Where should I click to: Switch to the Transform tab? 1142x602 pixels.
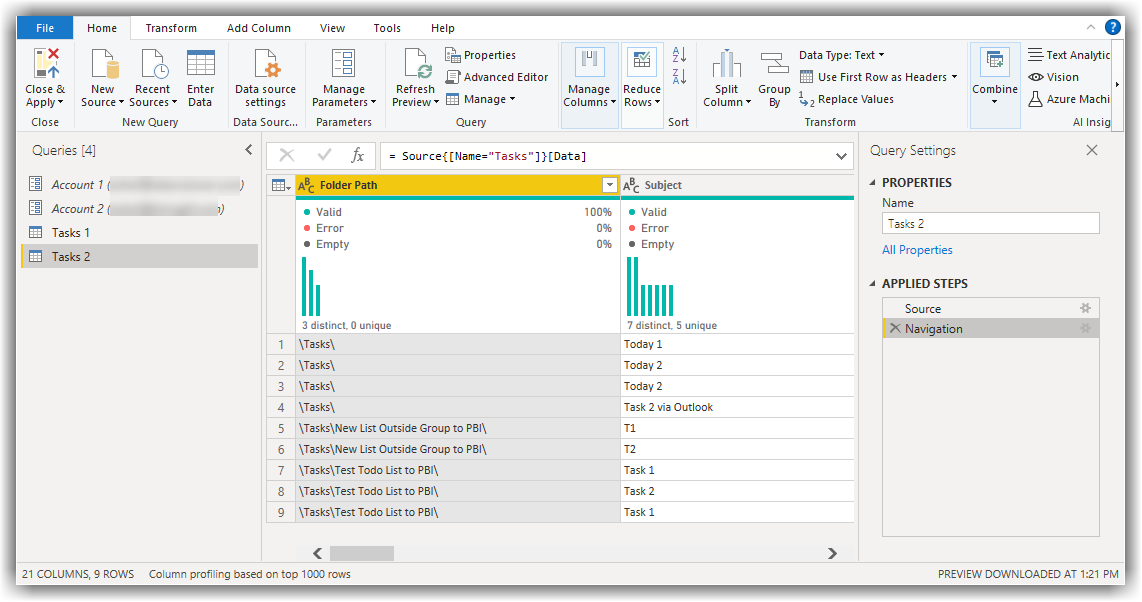tap(171, 28)
